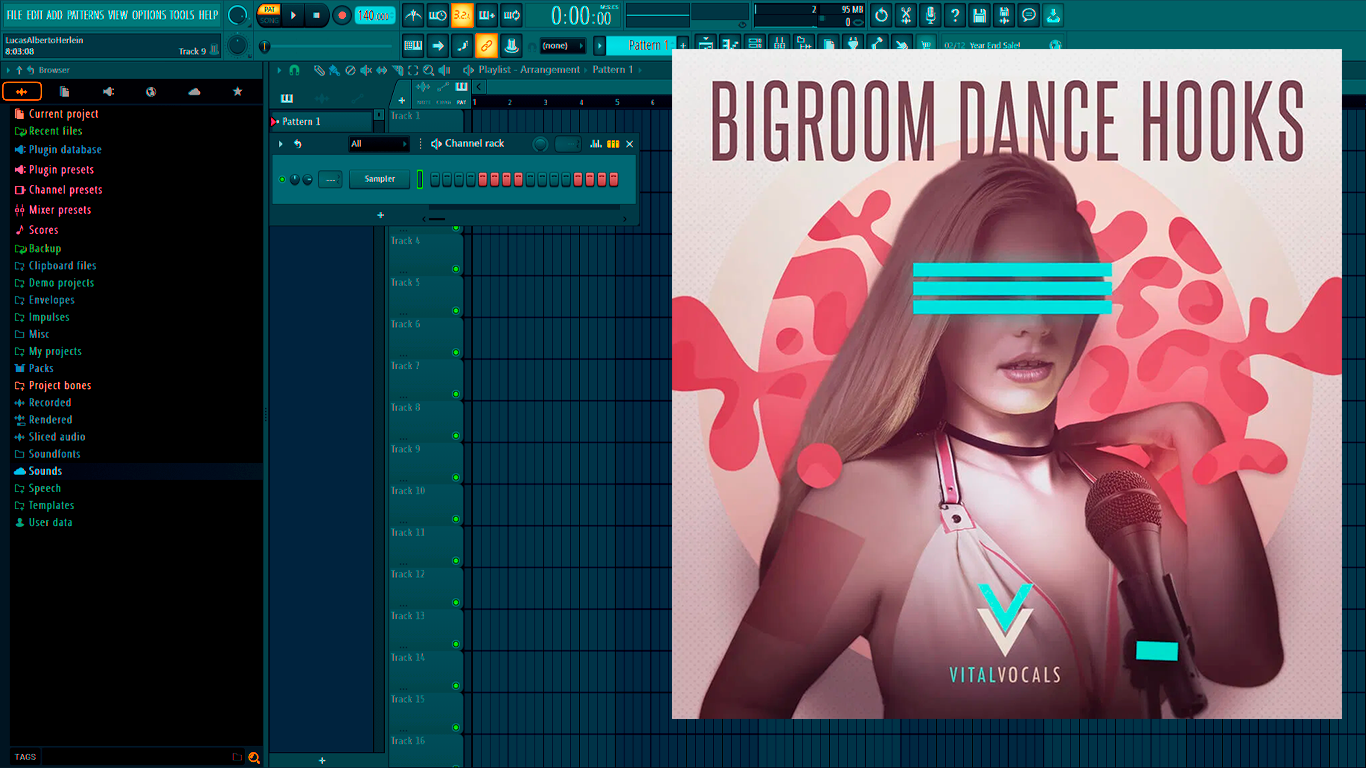Image resolution: width=1366 pixels, height=768 pixels.
Task: Select the browser plugins speaker tab
Action: (108, 92)
